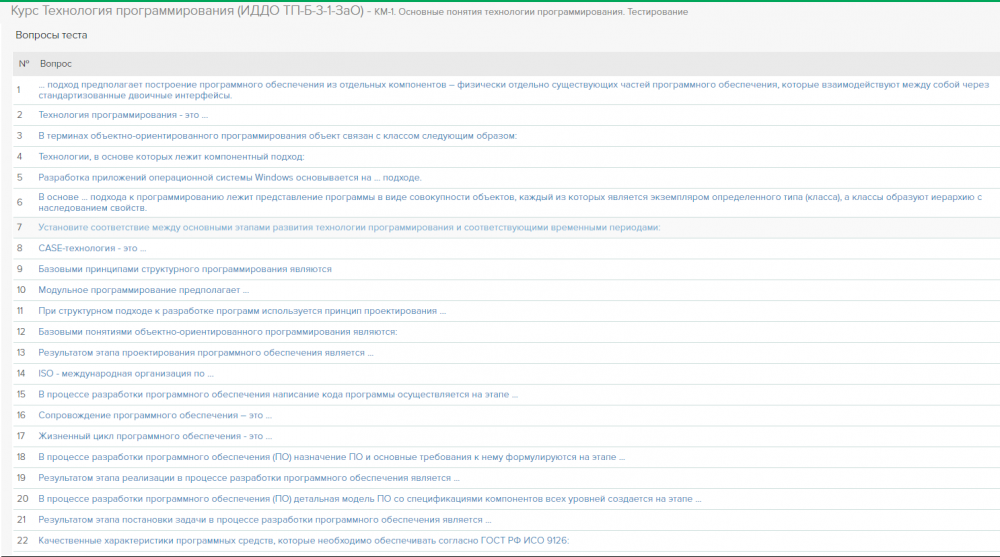Open question 15 about writing program code stage

point(278,394)
